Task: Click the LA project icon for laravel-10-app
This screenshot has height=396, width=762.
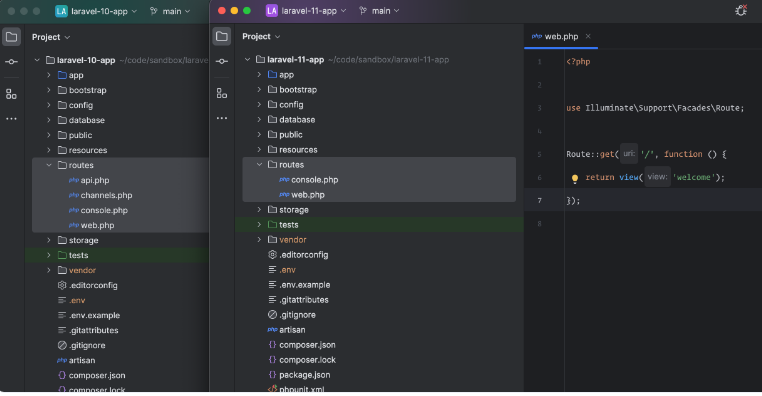Action: click(x=61, y=11)
